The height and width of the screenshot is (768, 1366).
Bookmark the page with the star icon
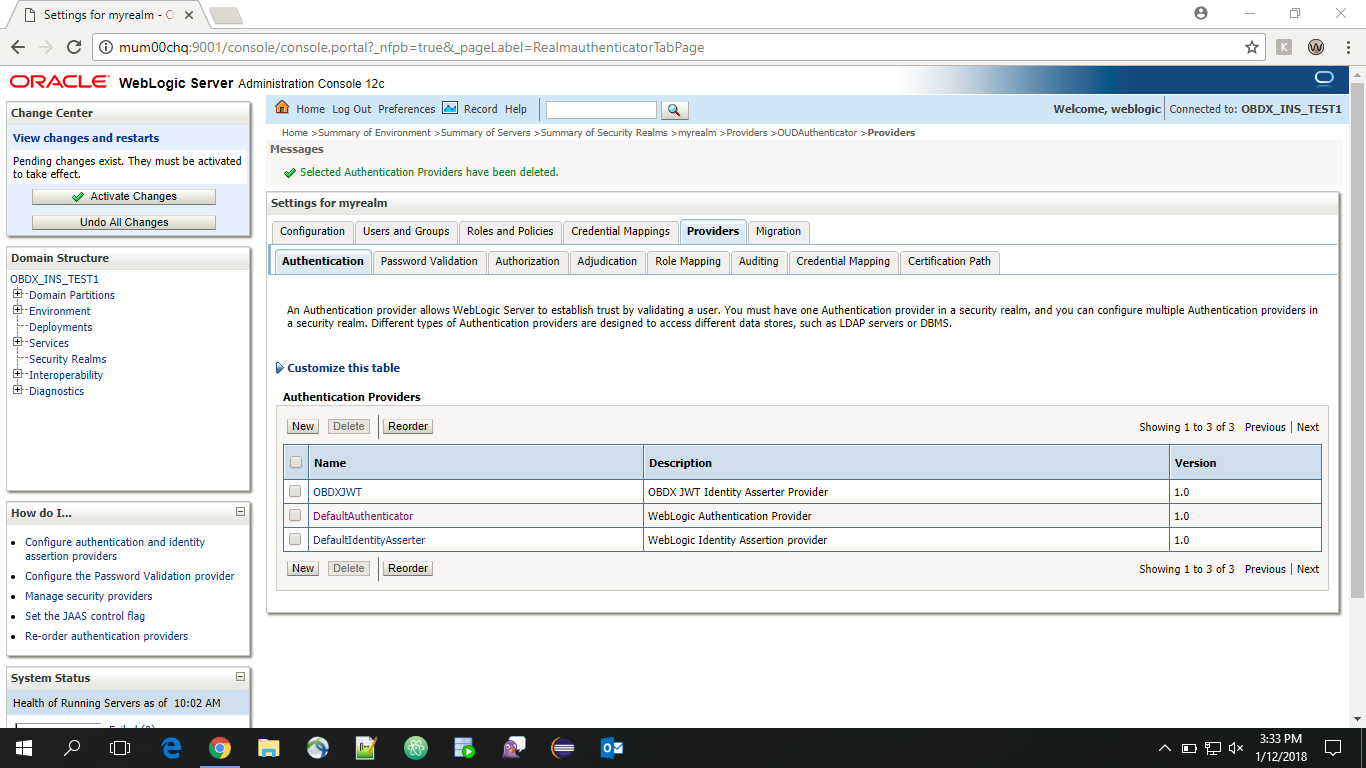[x=1251, y=47]
